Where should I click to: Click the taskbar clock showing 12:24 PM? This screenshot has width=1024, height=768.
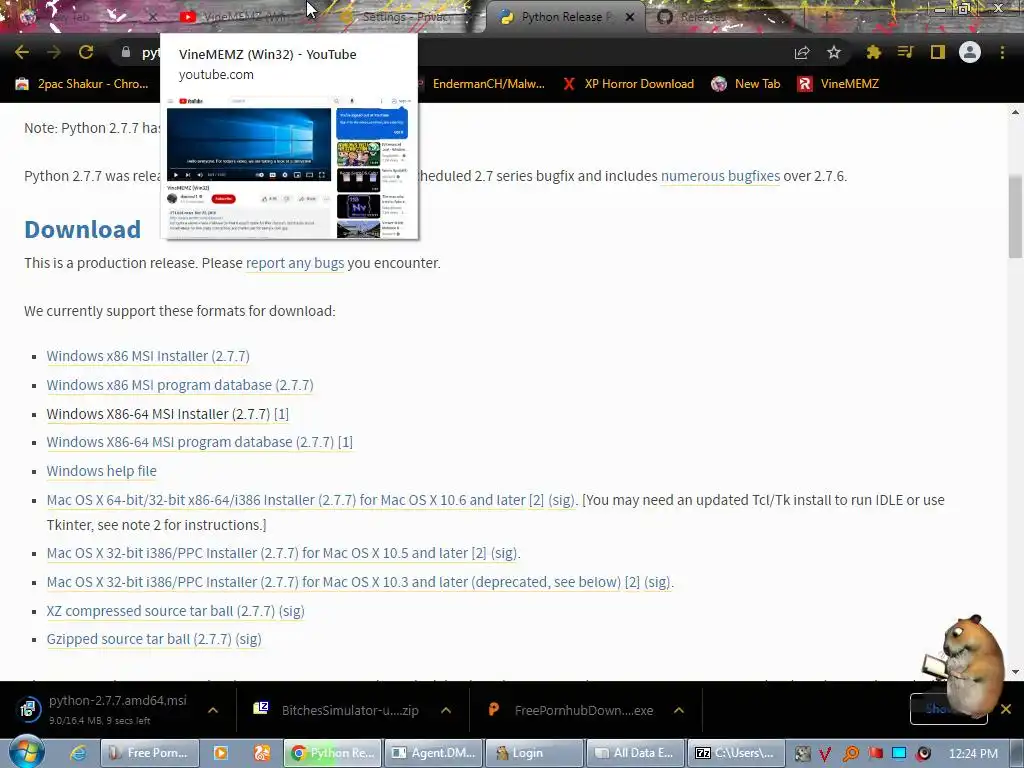click(x=973, y=753)
